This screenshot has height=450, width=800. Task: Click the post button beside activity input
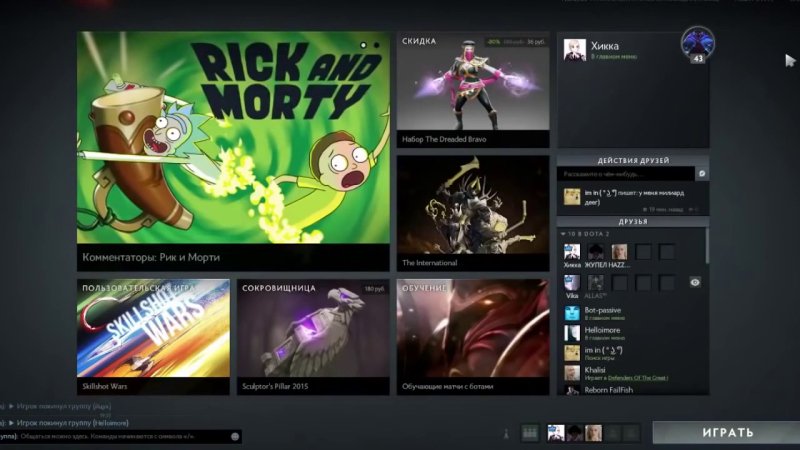702,174
